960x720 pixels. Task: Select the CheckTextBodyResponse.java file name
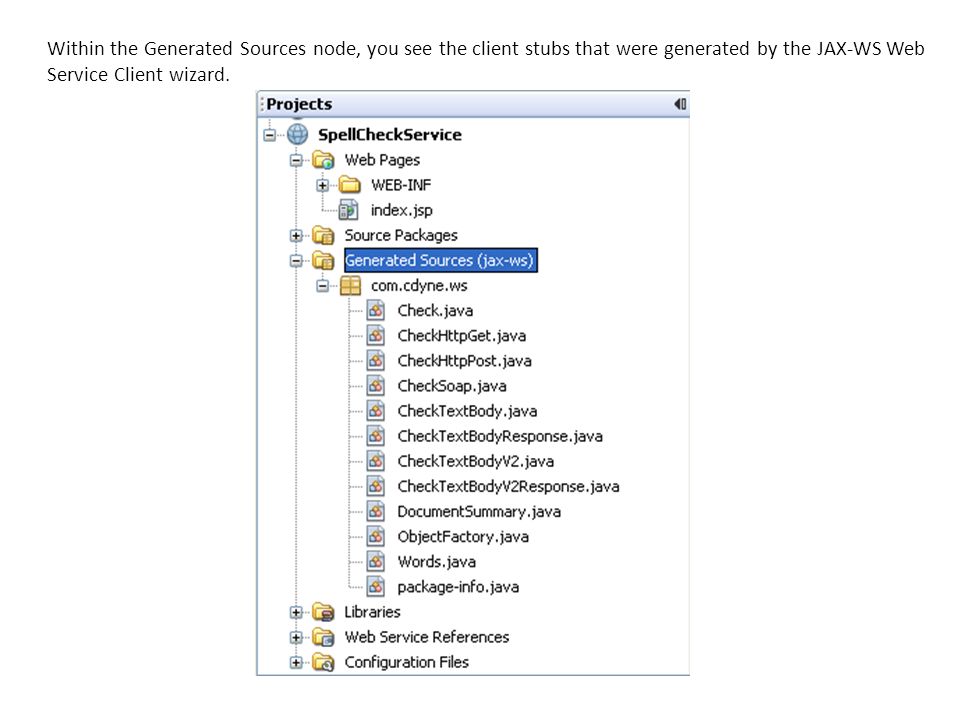click(500, 436)
